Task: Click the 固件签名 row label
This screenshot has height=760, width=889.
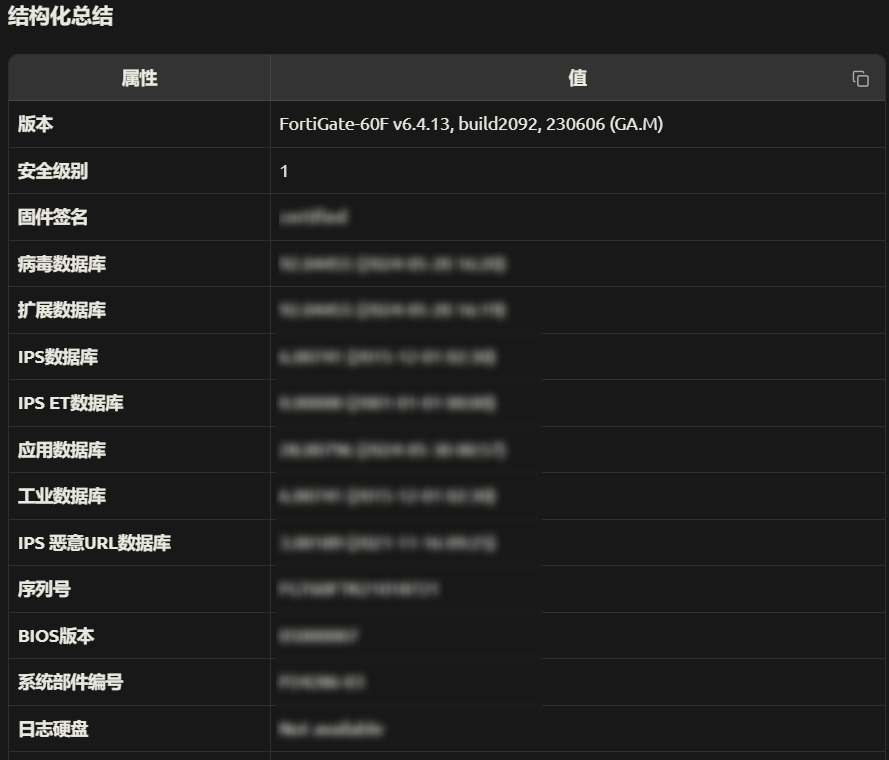Action: pyautogui.click(x=53, y=217)
